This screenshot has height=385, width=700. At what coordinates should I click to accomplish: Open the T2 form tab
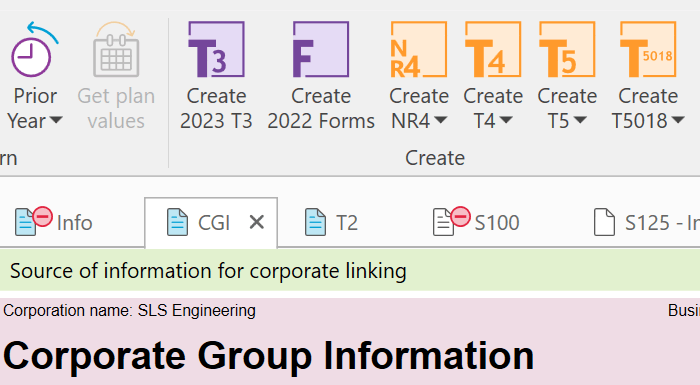point(331,222)
